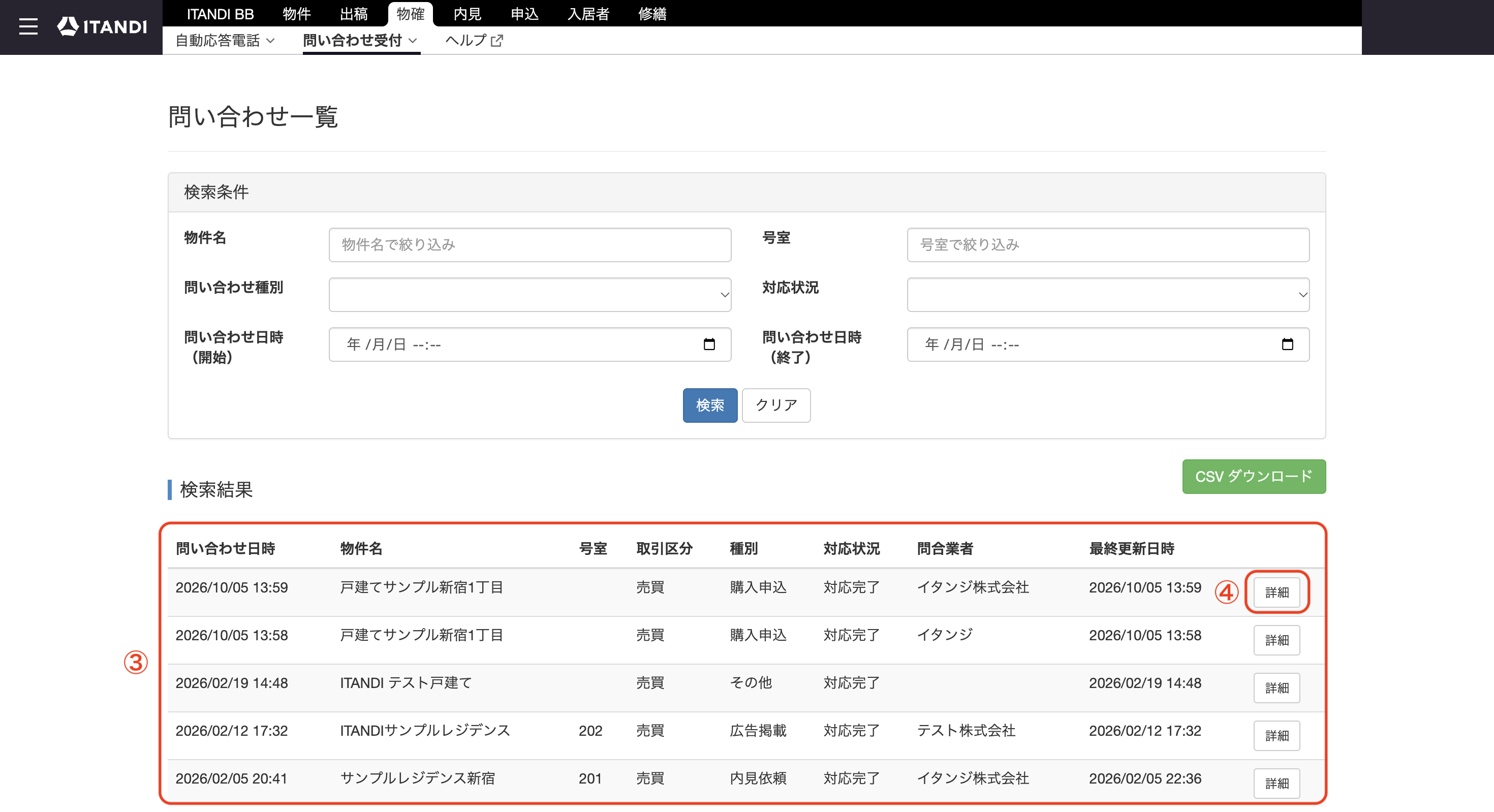Switch to the 入居者 tab

(588, 14)
